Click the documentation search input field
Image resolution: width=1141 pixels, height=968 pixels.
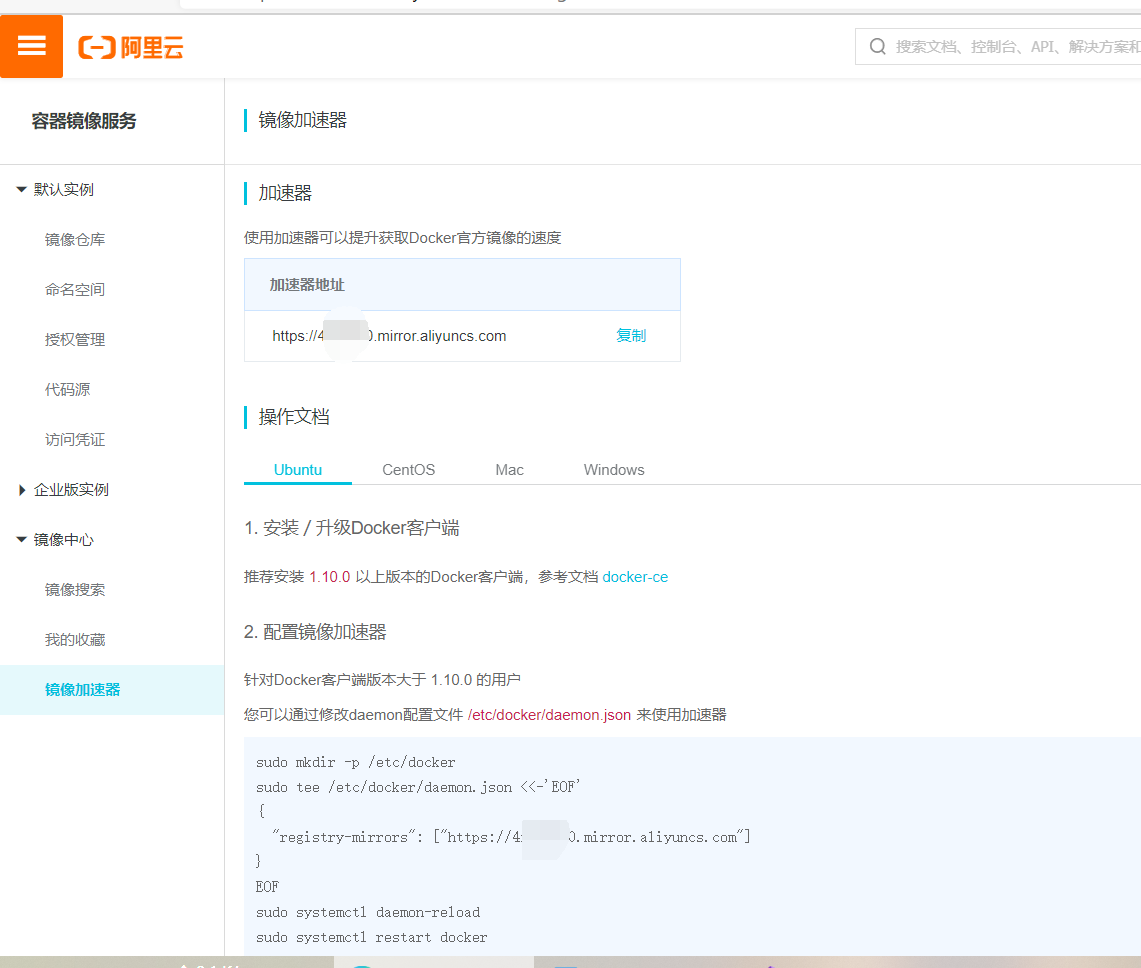click(1000, 46)
